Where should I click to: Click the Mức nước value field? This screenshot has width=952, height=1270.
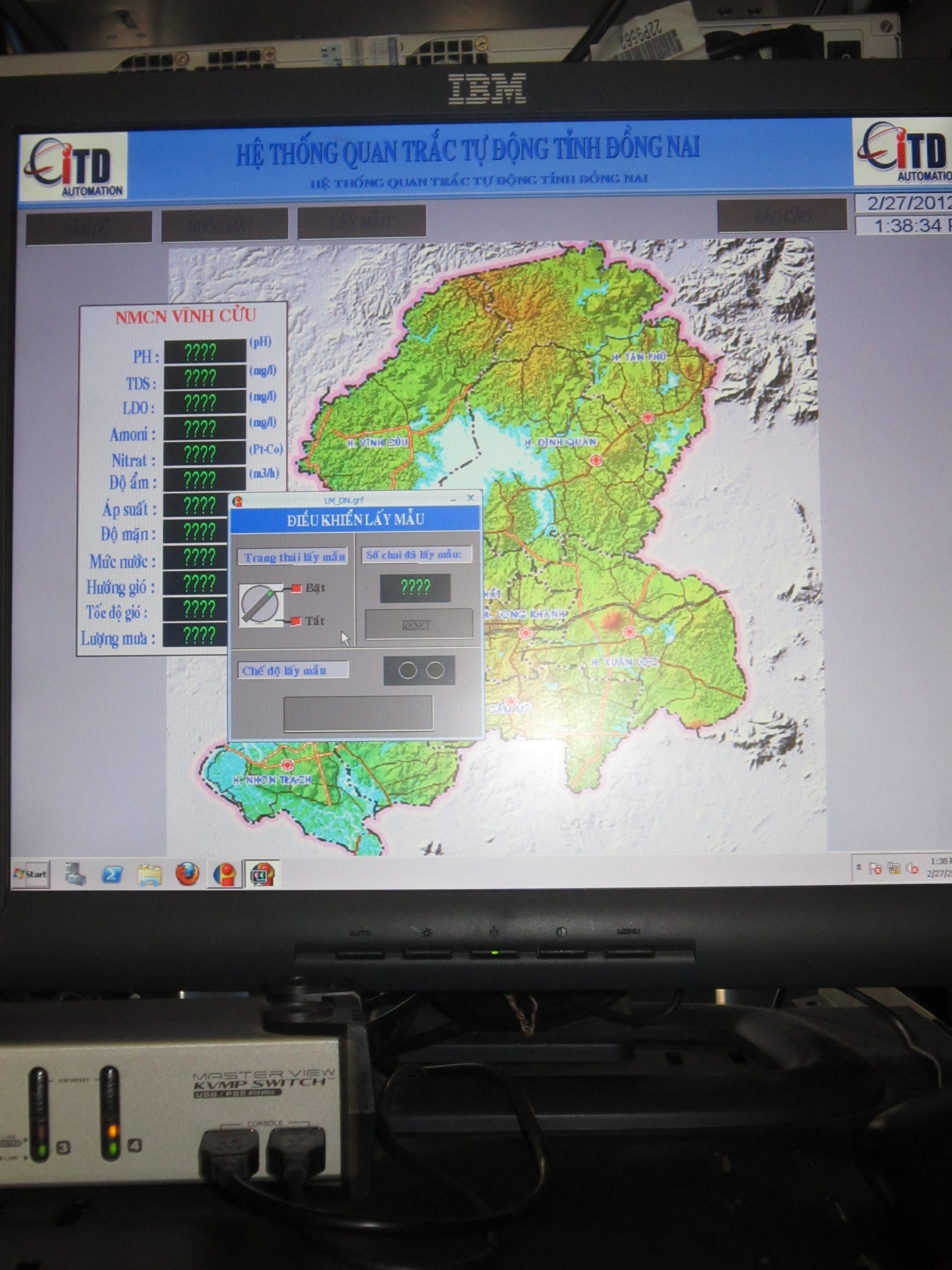tap(196, 557)
